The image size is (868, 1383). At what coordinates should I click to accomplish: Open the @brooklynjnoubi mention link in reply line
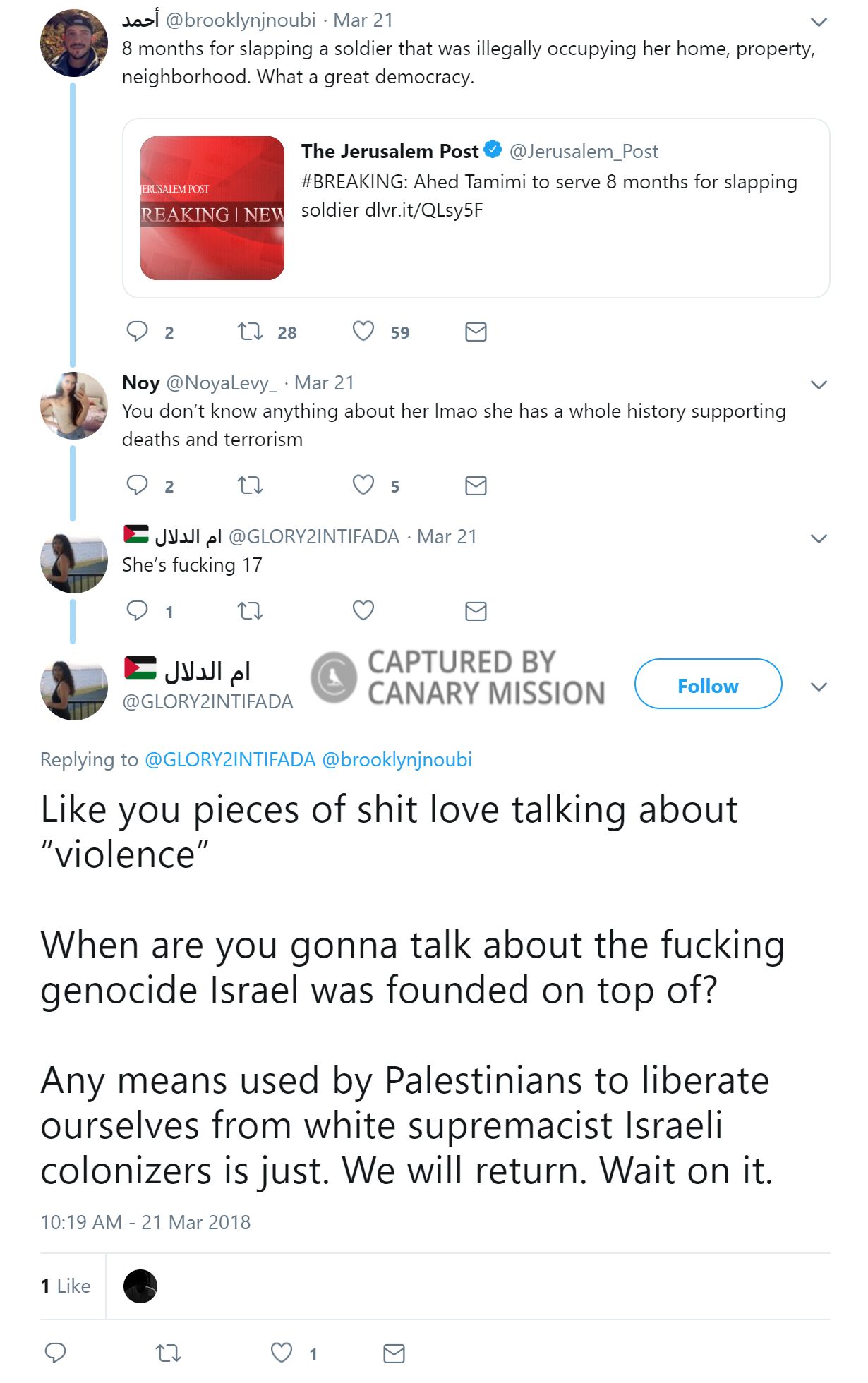click(x=397, y=760)
